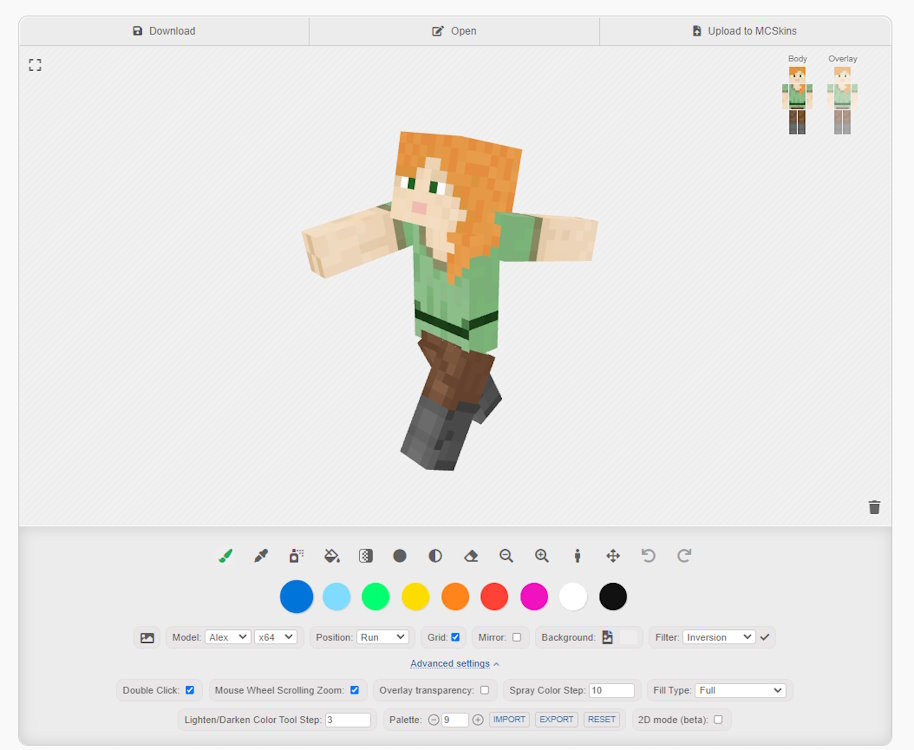The height and width of the screenshot is (750, 914).
Task: Focus the Spray Color Step field
Action: (611, 690)
